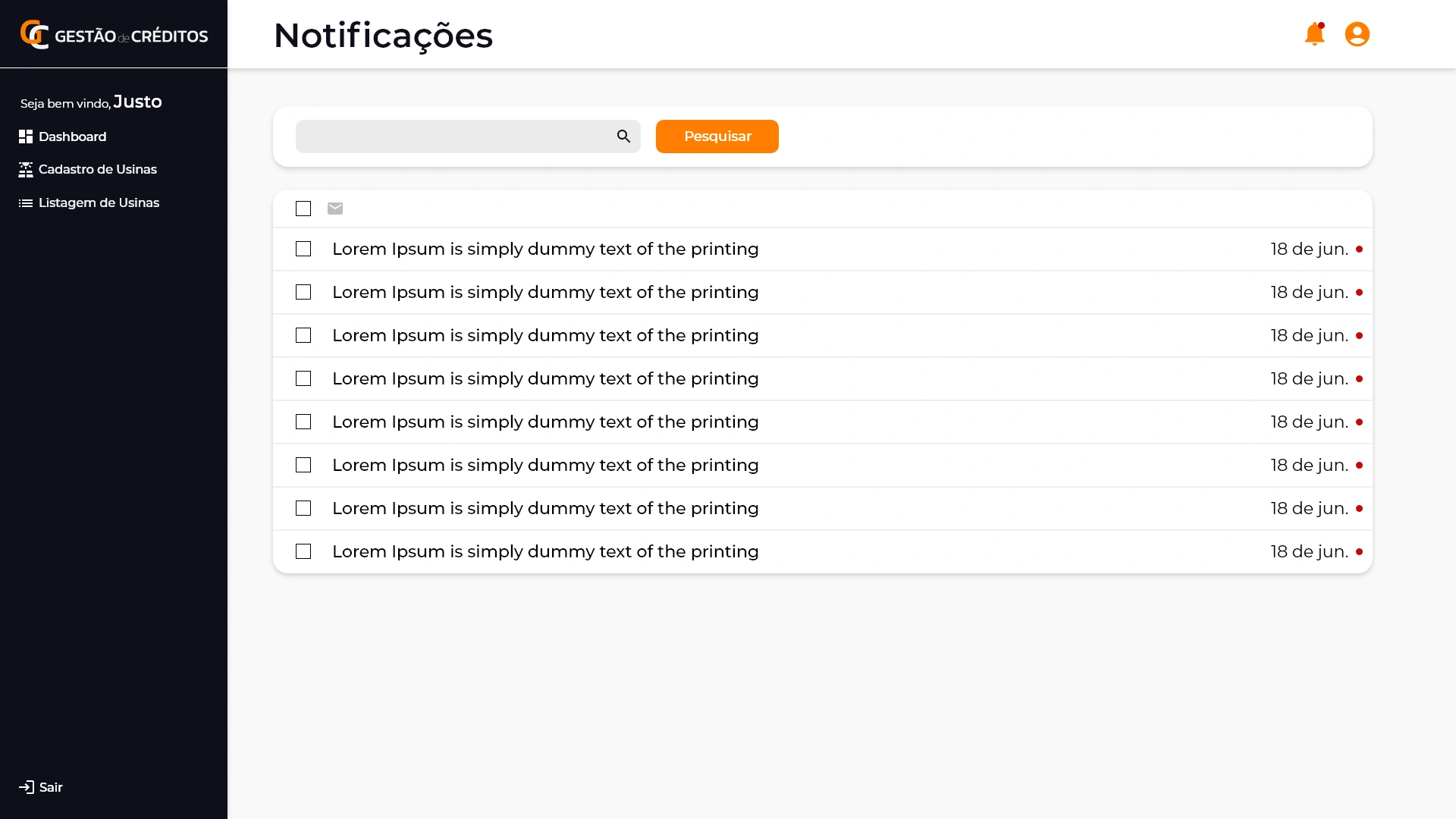The image size is (1456, 819).
Task: Click the Dashboard grid icon in sidebar
Action: tap(26, 136)
